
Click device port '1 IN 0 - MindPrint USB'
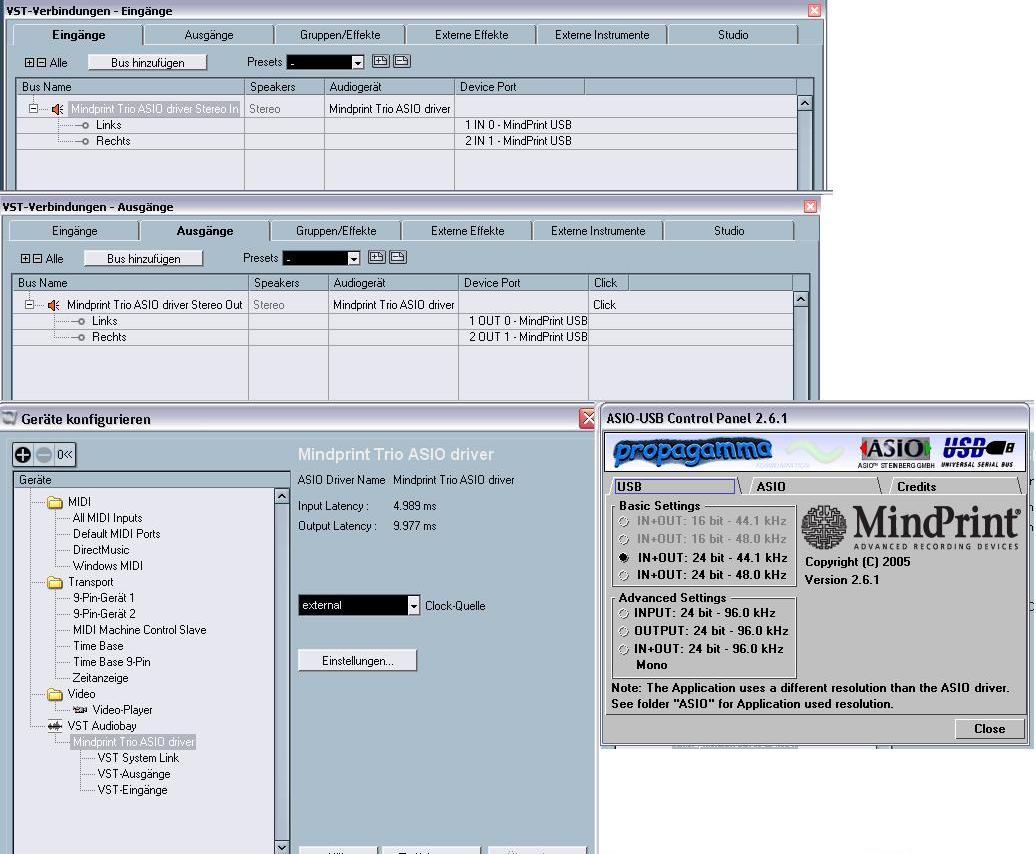(x=518, y=125)
